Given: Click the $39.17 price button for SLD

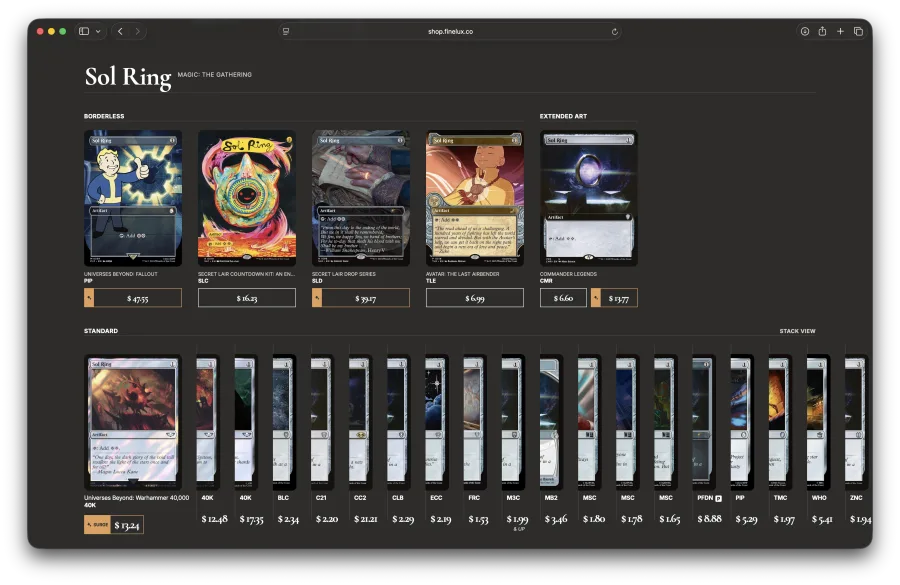Looking at the screenshot, I should tap(360, 298).
